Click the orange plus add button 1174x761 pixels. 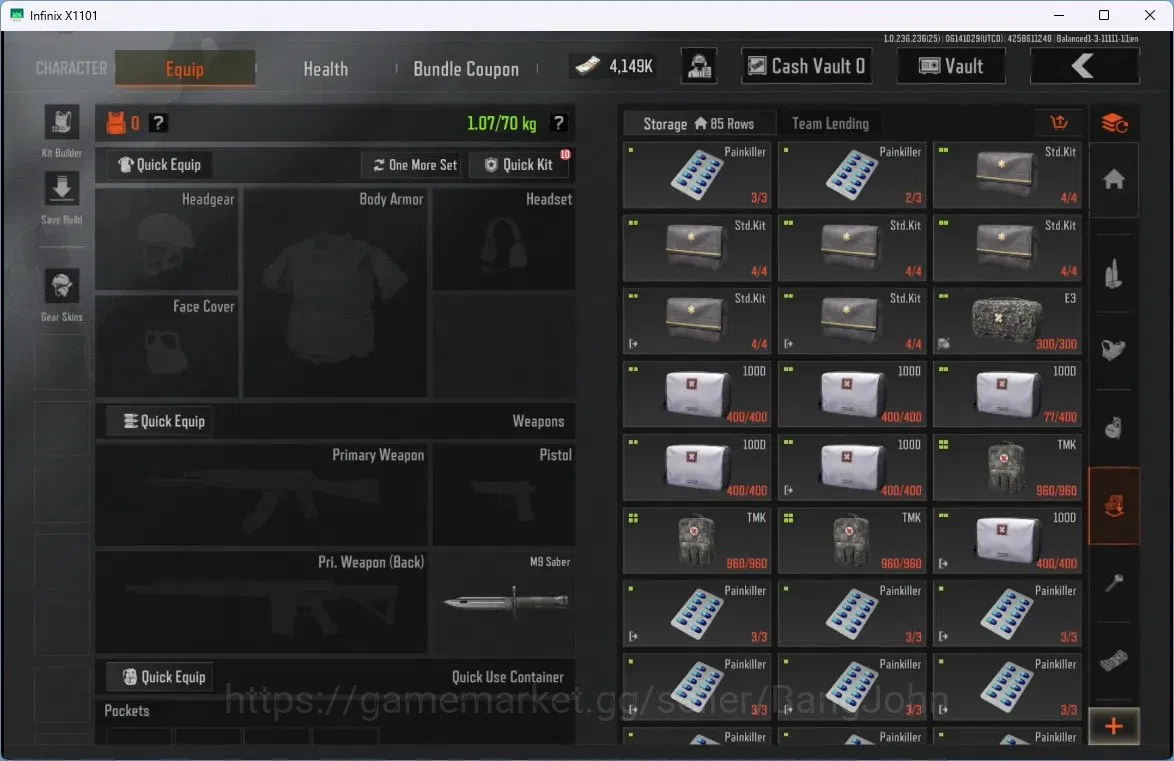pos(1114,726)
